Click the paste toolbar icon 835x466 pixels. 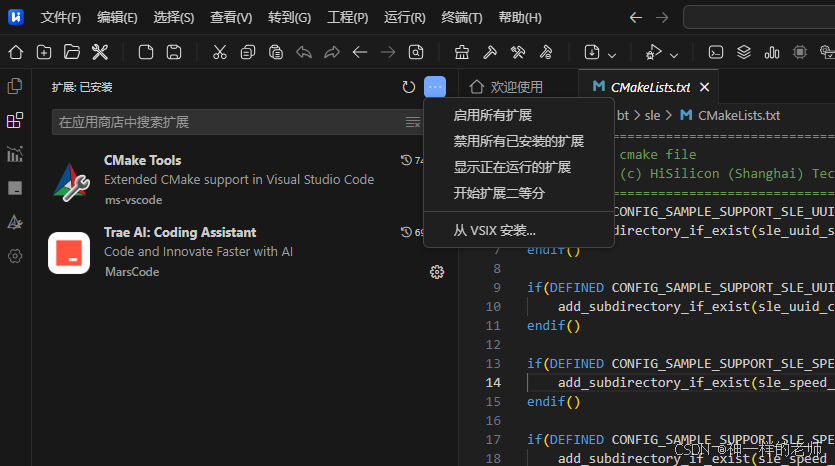click(275, 52)
